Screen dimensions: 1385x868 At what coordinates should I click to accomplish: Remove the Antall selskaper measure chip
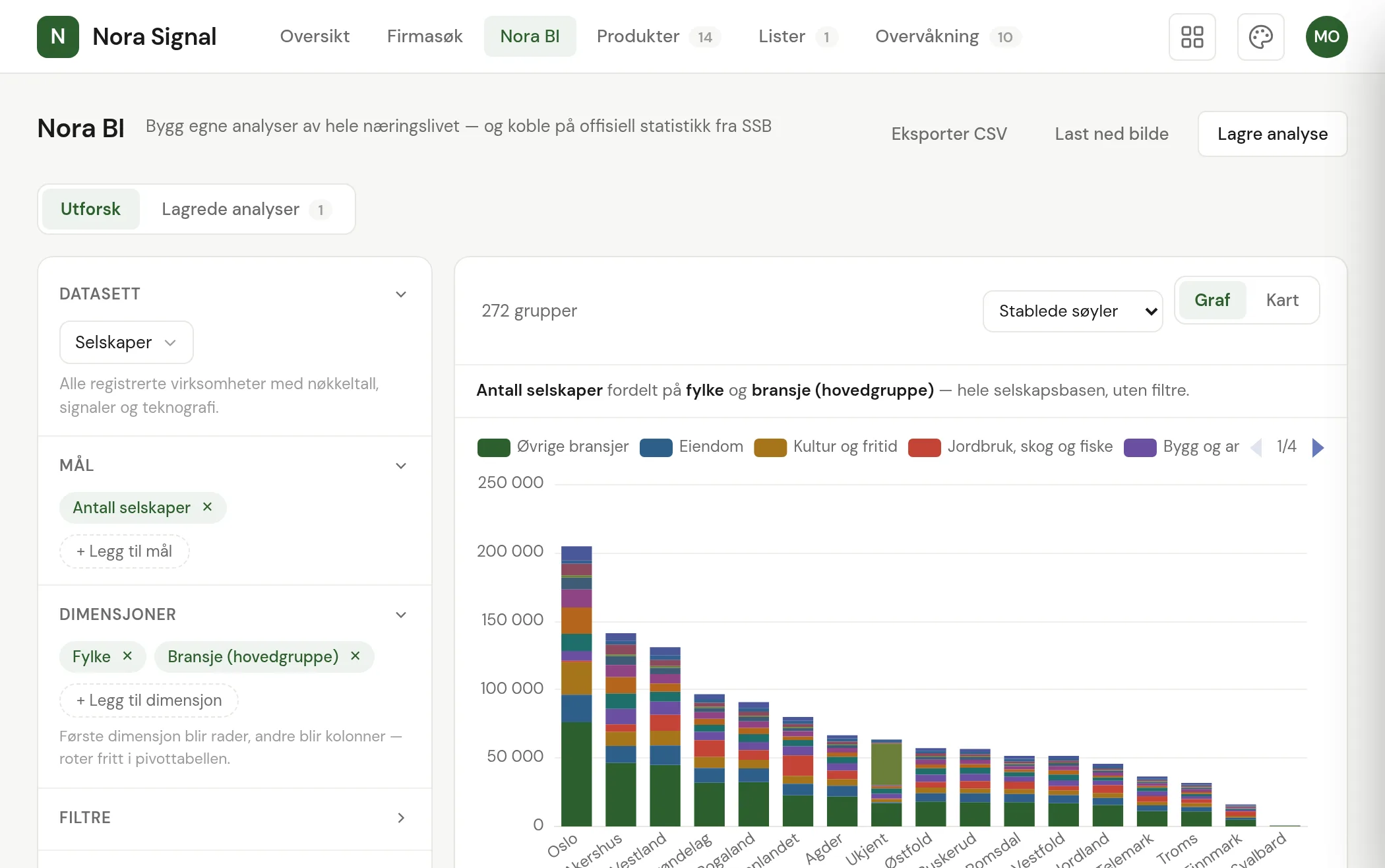(x=207, y=507)
